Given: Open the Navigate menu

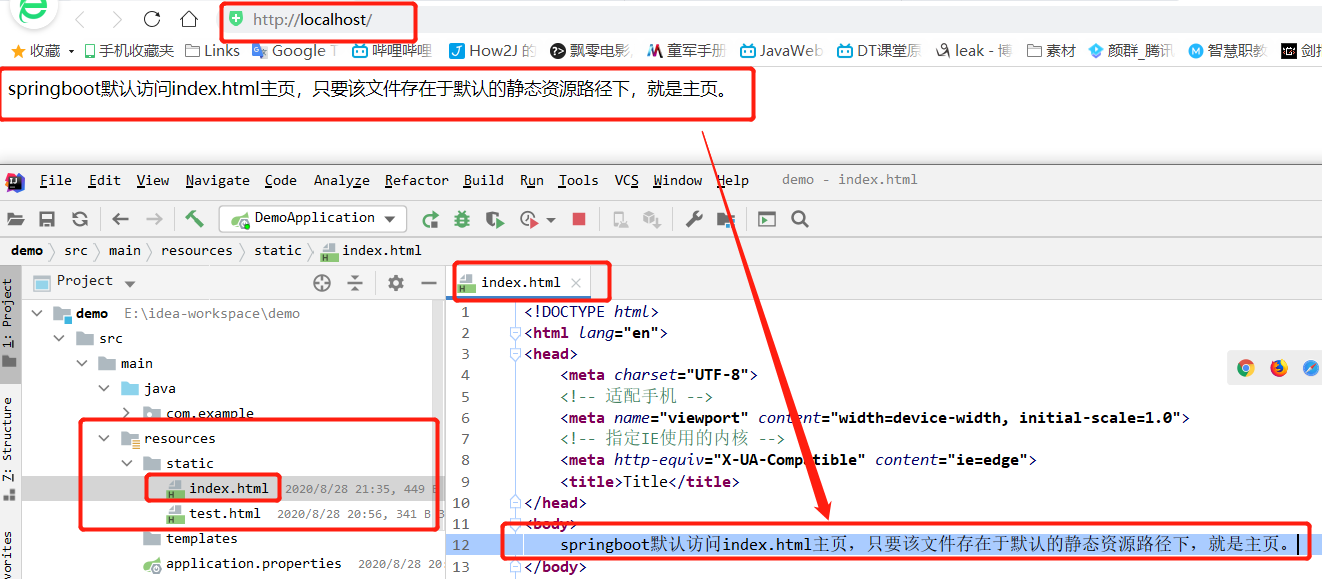Looking at the screenshot, I should coord(218,180).
